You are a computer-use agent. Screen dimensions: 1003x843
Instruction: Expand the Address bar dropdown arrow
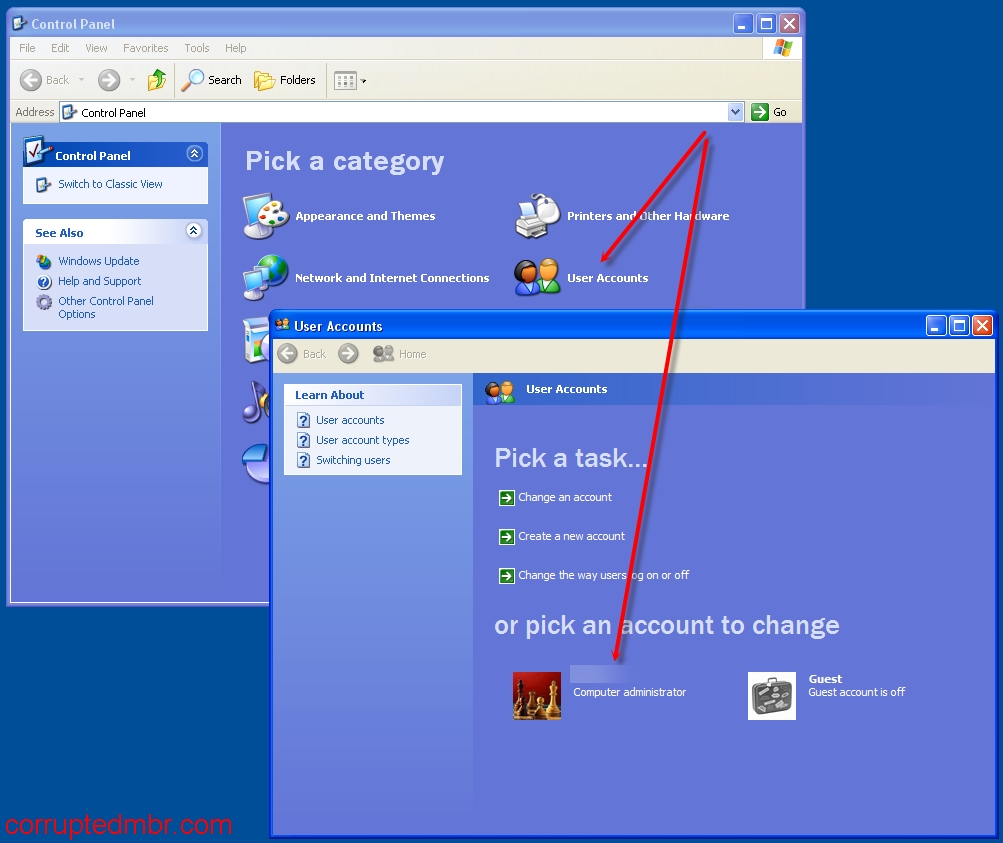click(x=736, y=112)
